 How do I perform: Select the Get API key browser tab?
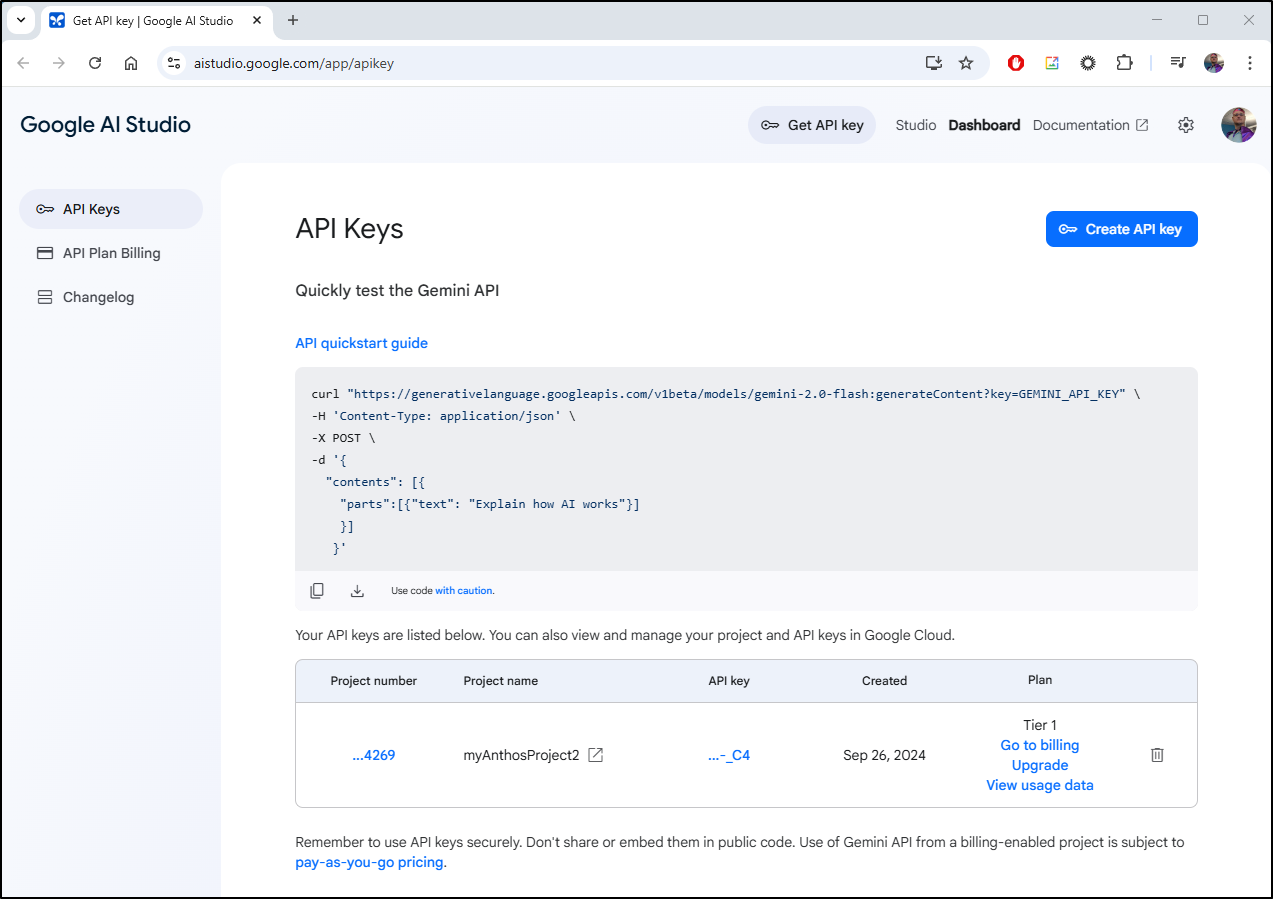point(156,21)
